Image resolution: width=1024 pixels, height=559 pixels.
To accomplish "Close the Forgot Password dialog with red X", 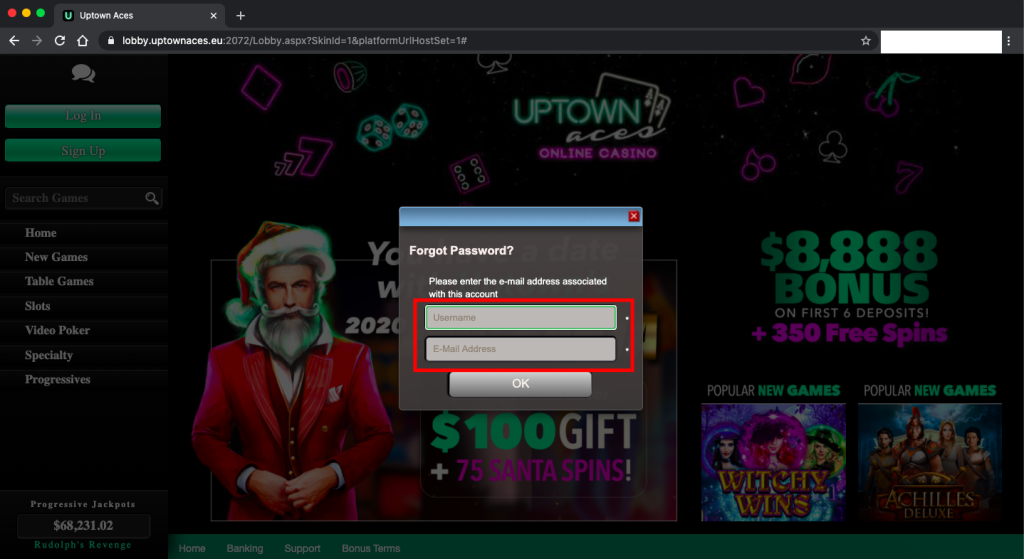I will [633, 216].
